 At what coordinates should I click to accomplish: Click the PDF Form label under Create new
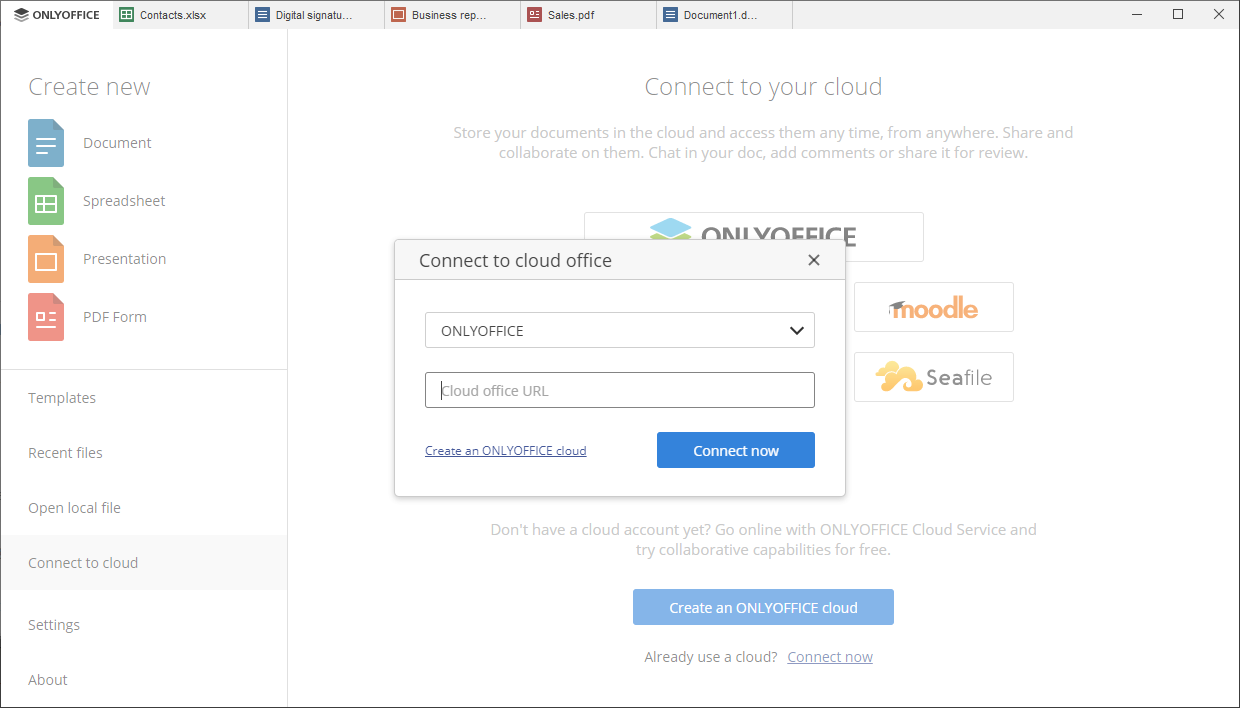(x=115, y=317)
